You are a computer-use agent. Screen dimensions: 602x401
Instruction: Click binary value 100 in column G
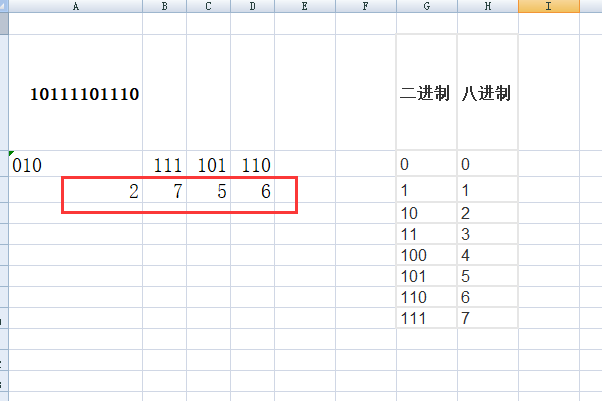pos(427,255)
